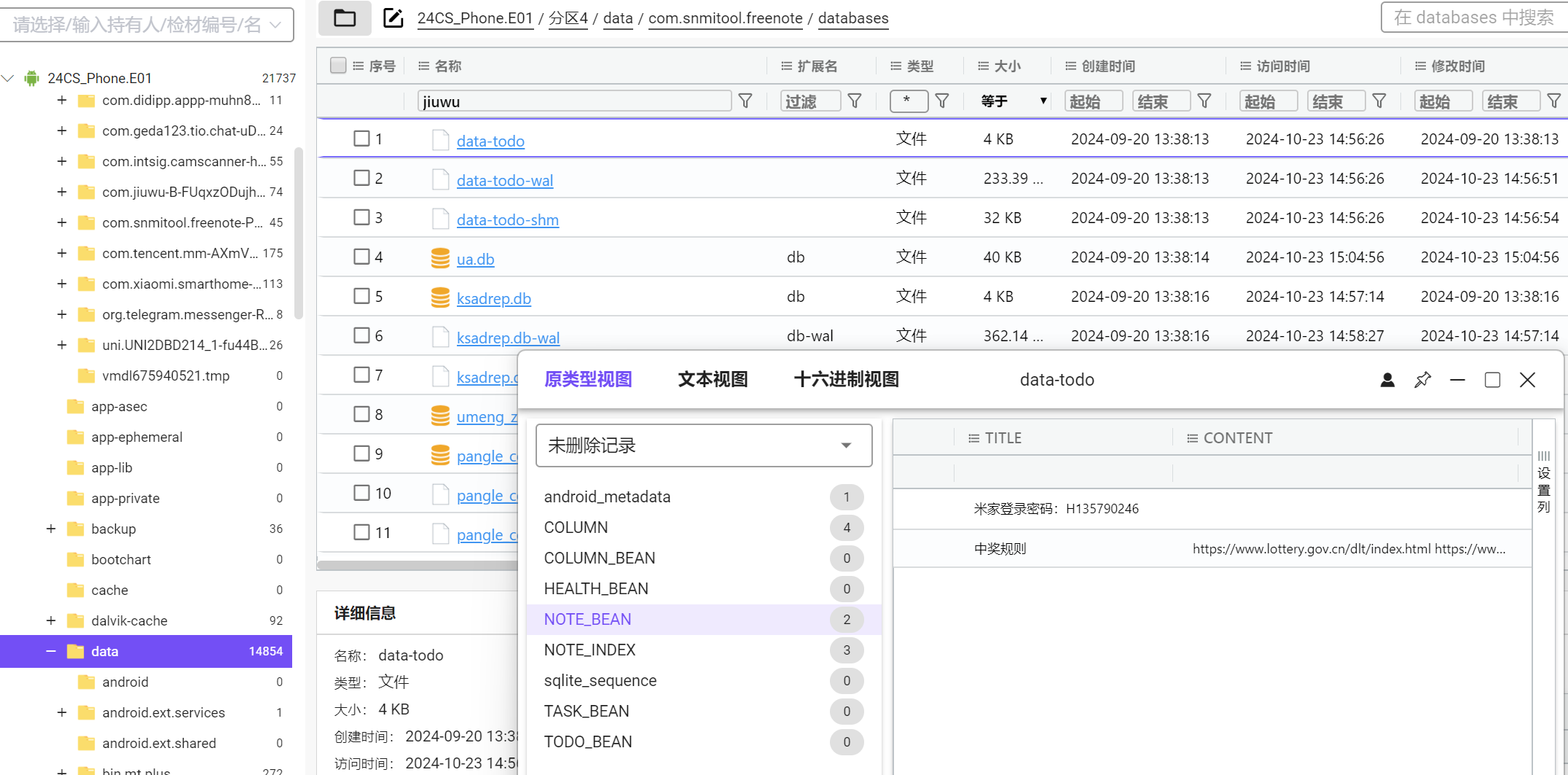Viewport: 1568px width, 775px height.
Task: Click the database icon of ksadrep.db
Action: (440, 297)
